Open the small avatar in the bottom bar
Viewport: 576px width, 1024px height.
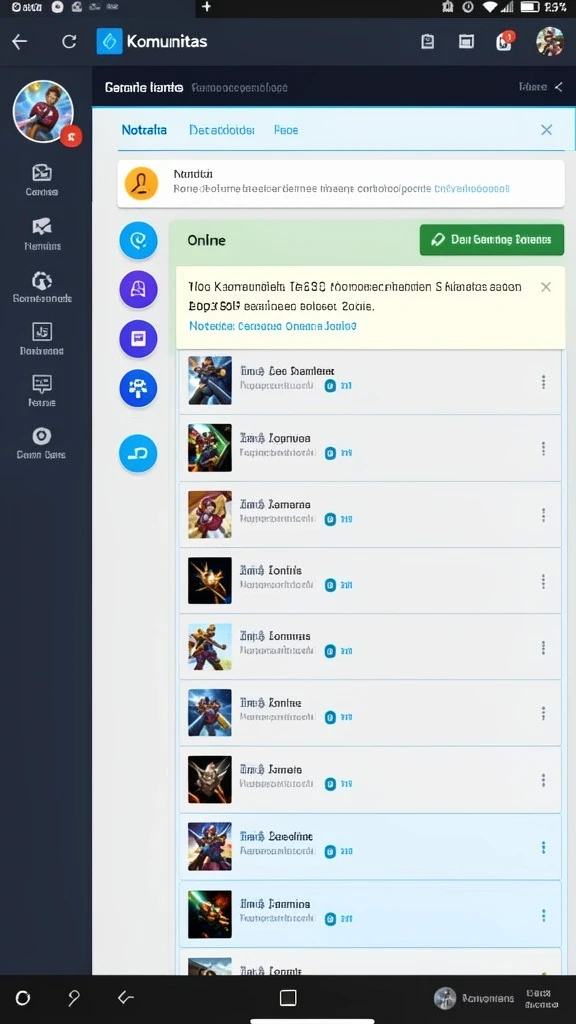coord(445,998)
